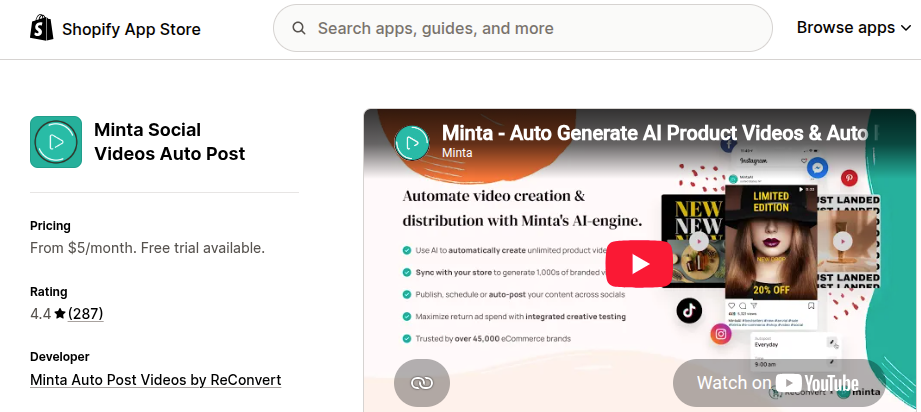Screen dimensions: 921x412
Task: Click the Watch on YouTube button
Action: point(778,383)
